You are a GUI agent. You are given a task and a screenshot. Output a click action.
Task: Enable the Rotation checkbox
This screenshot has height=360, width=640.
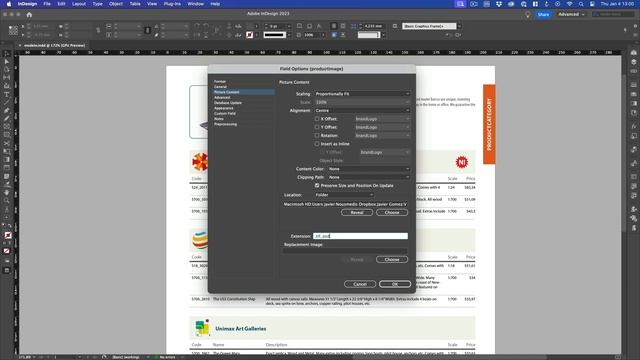click(317, 135)
